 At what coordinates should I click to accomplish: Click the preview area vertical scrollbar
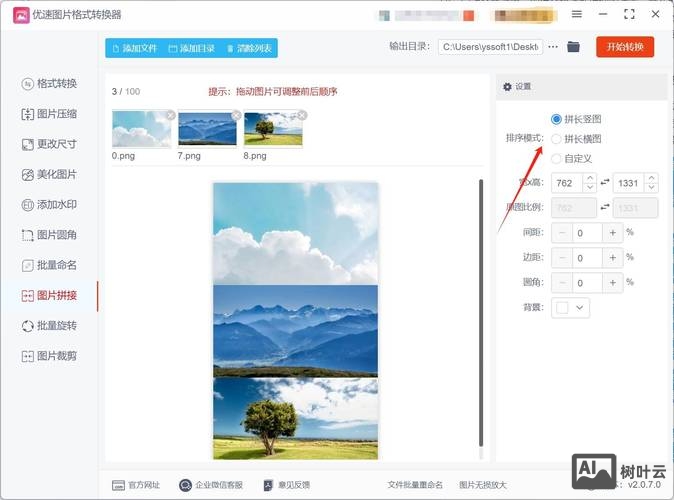481,313
